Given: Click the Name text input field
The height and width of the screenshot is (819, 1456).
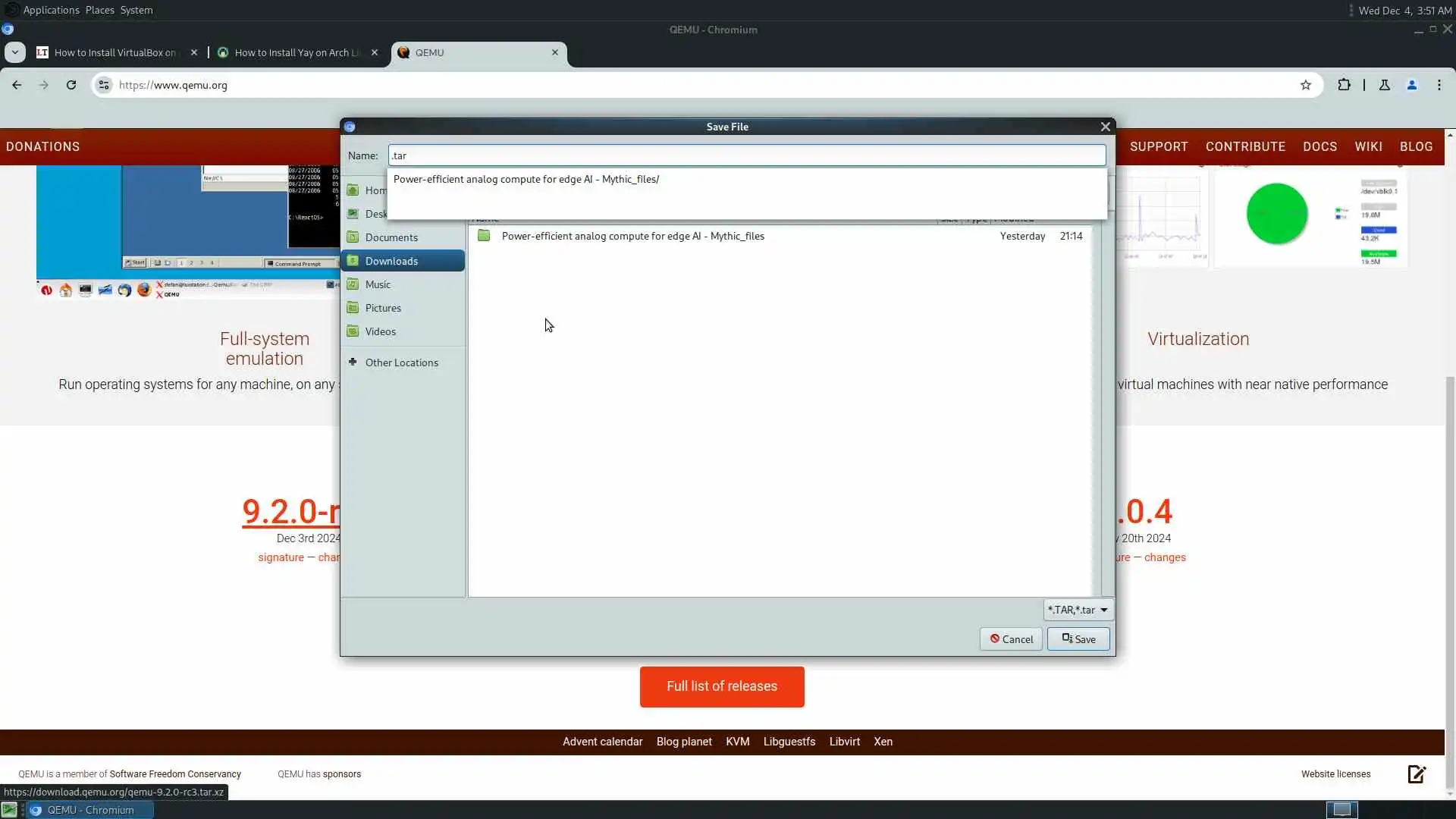Looking at the screenshot, I should pos(746,155).
